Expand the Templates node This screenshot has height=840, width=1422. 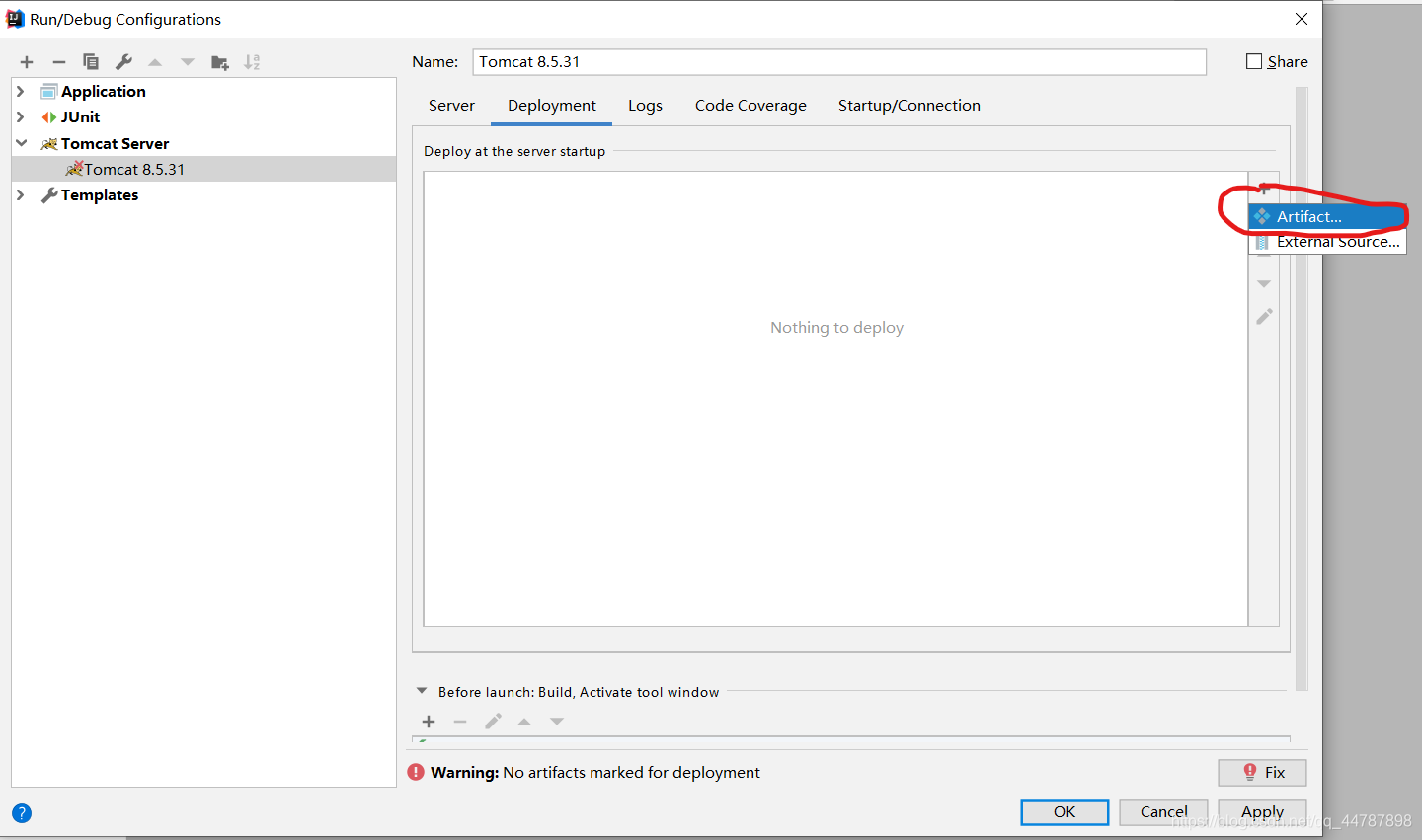(20, 195)
